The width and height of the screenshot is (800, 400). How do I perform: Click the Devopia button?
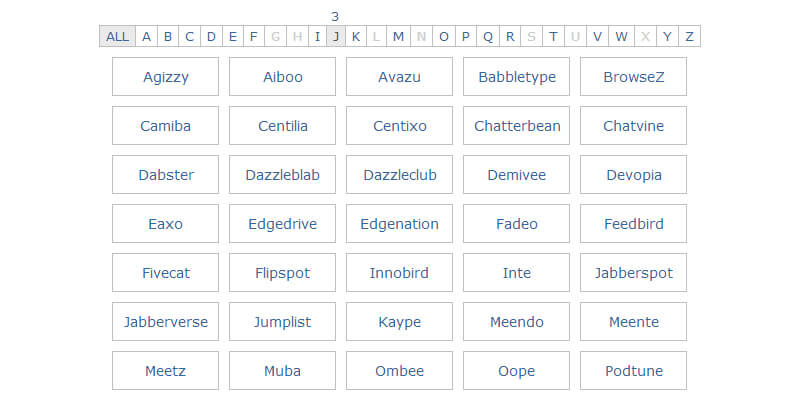pos(633,175)
